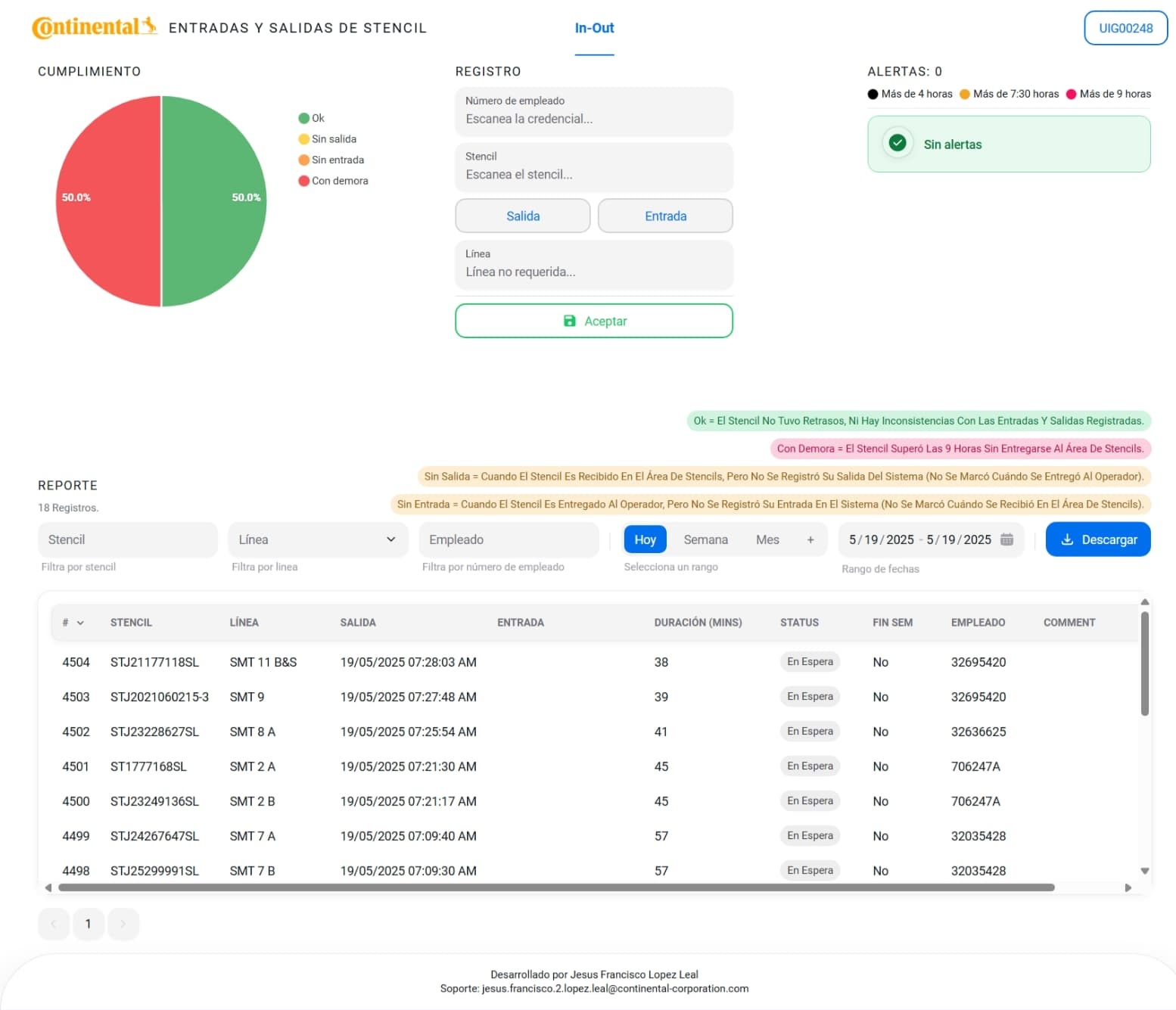Click the Continental logo
Image resolution: width=1176 pixels, height=1010 pixels.
click(94, 27)
